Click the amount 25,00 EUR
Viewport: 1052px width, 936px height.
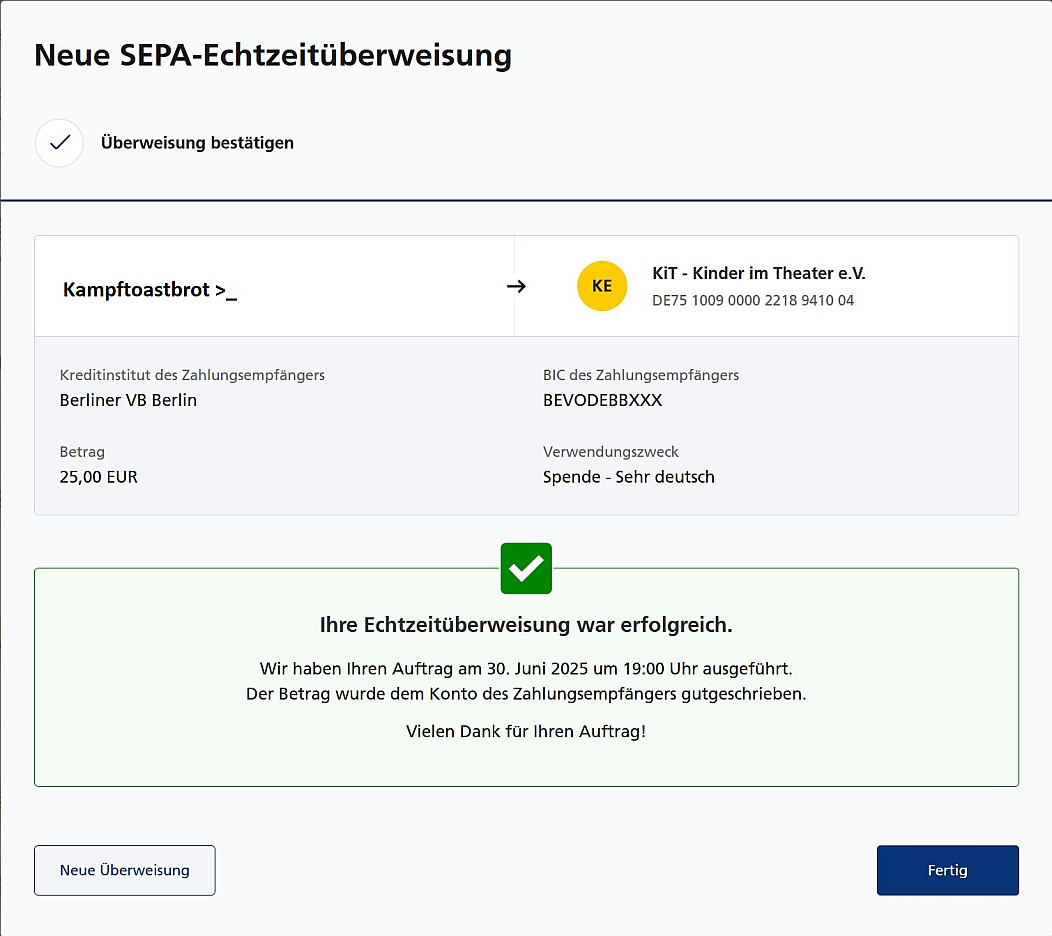[x=99, y=477]
